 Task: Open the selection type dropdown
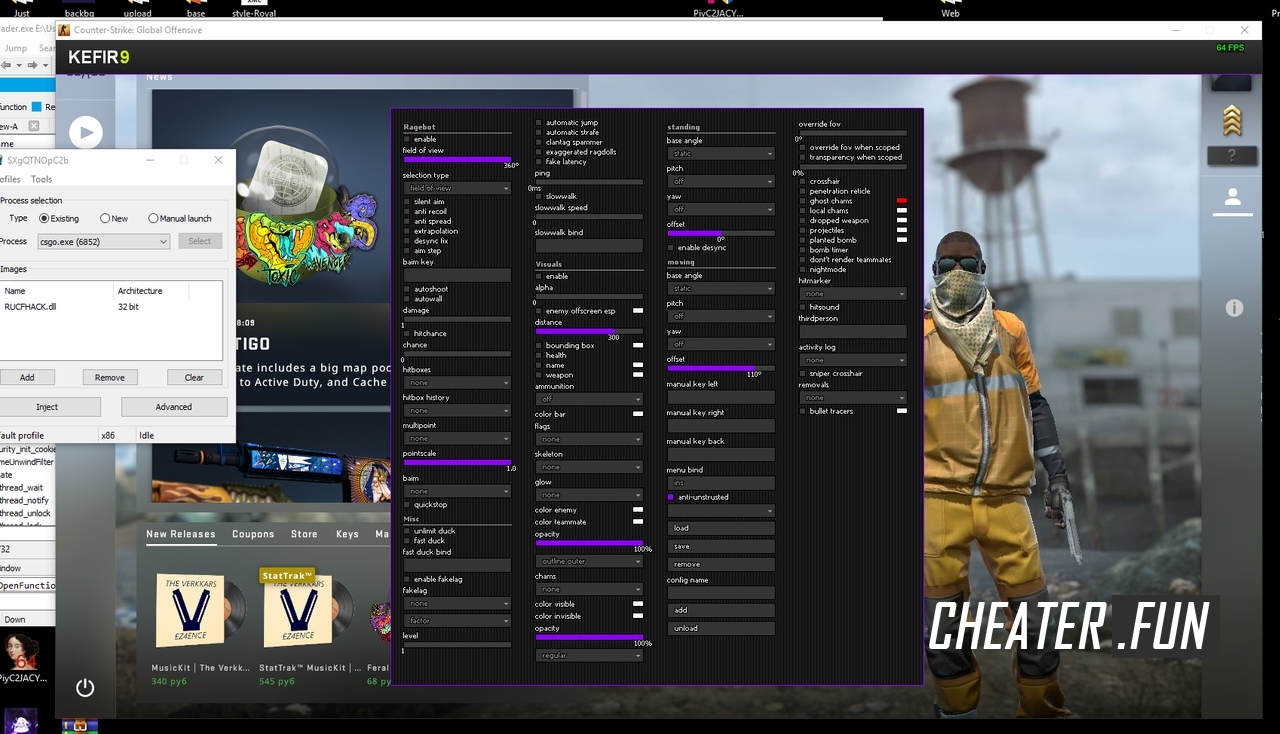click(457, 188)
